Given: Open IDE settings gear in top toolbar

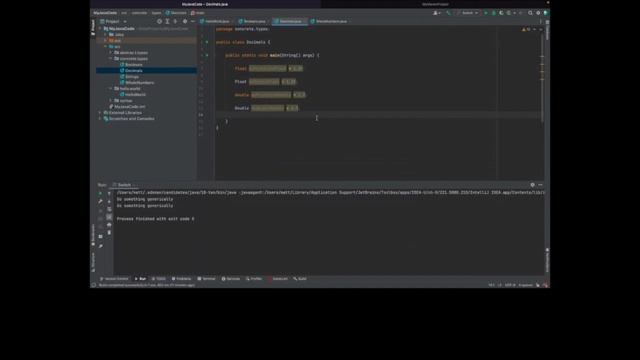Looking at the screenshot, I should [538, 13].
